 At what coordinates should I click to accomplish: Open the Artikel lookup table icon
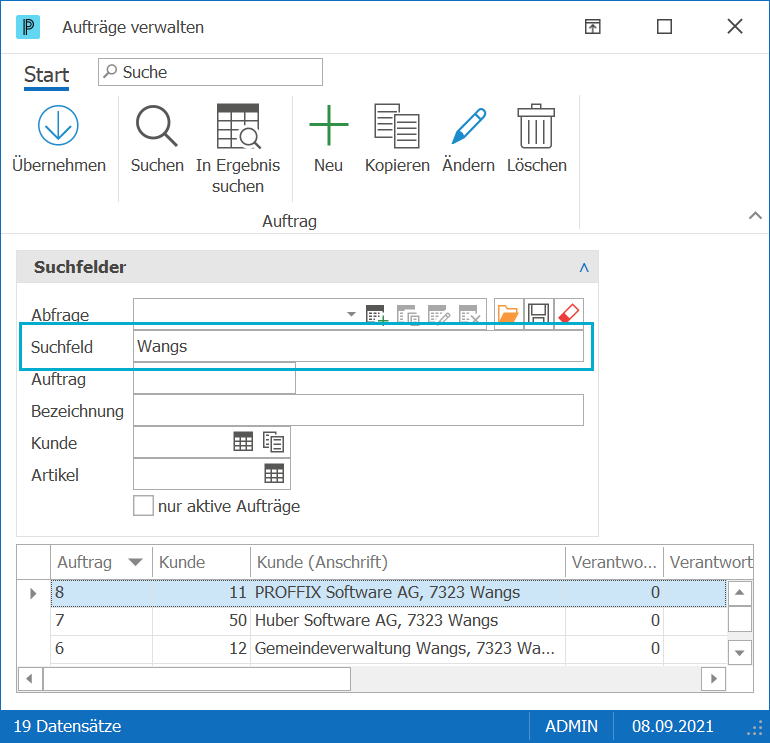[274, 474]
